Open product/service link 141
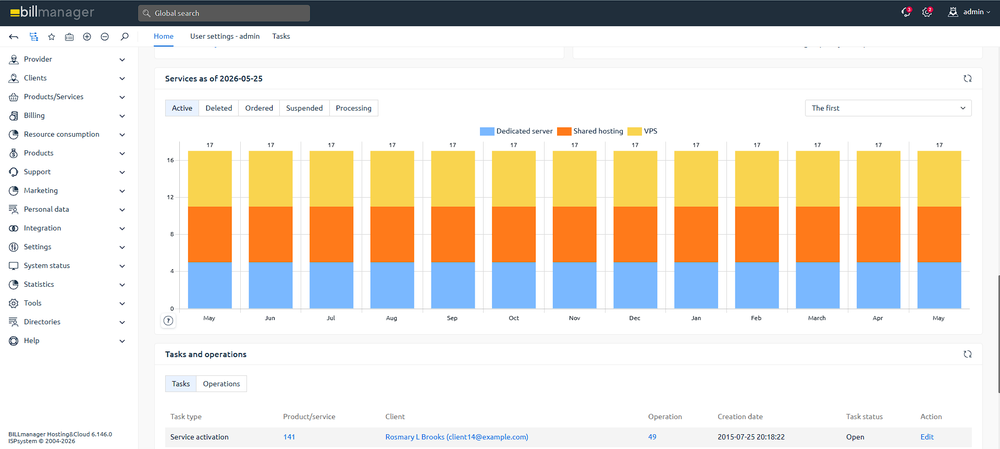This screenshot has height=449, width=1000. (289, 437)
